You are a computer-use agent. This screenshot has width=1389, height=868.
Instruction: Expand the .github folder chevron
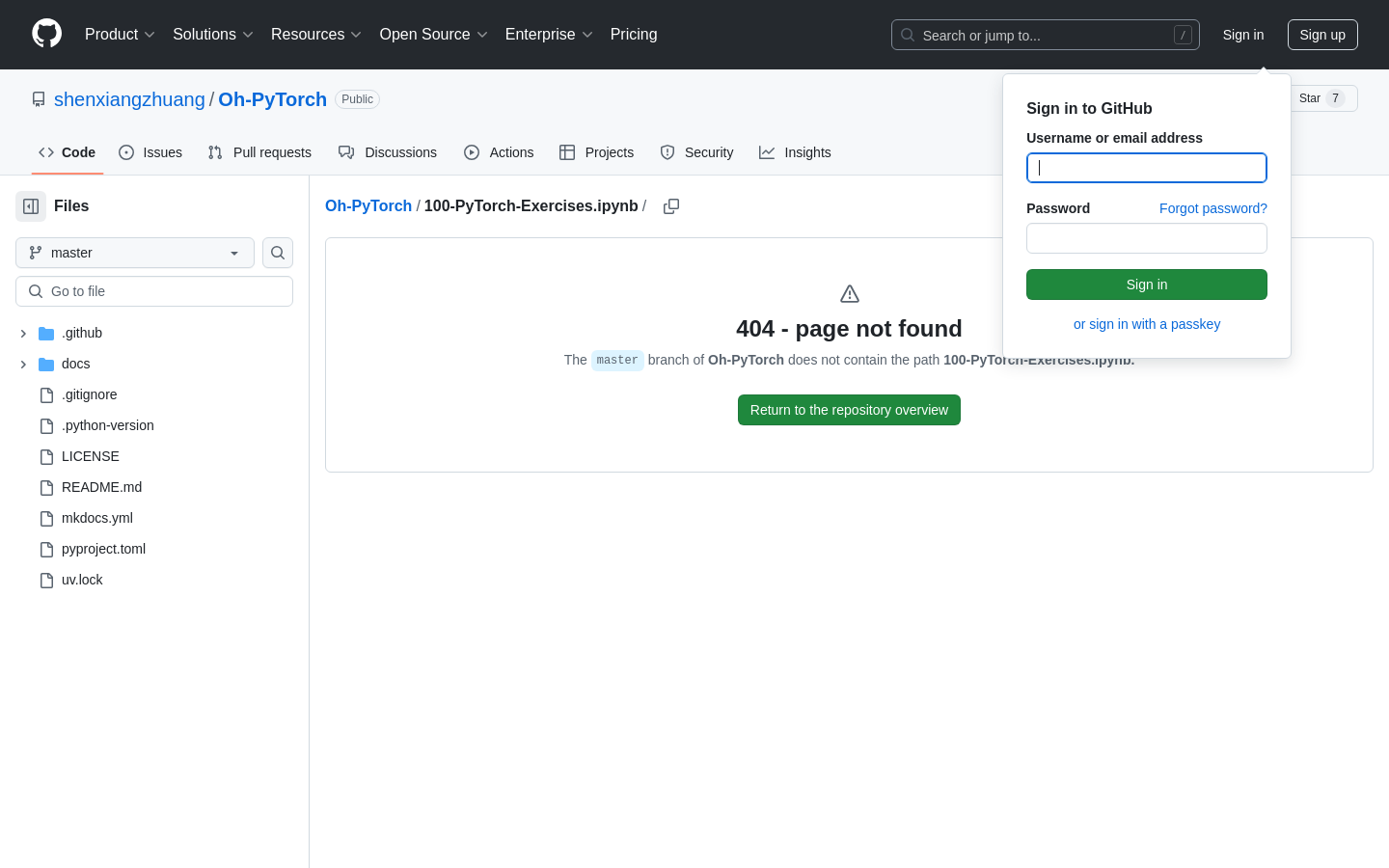coord(23,334)
